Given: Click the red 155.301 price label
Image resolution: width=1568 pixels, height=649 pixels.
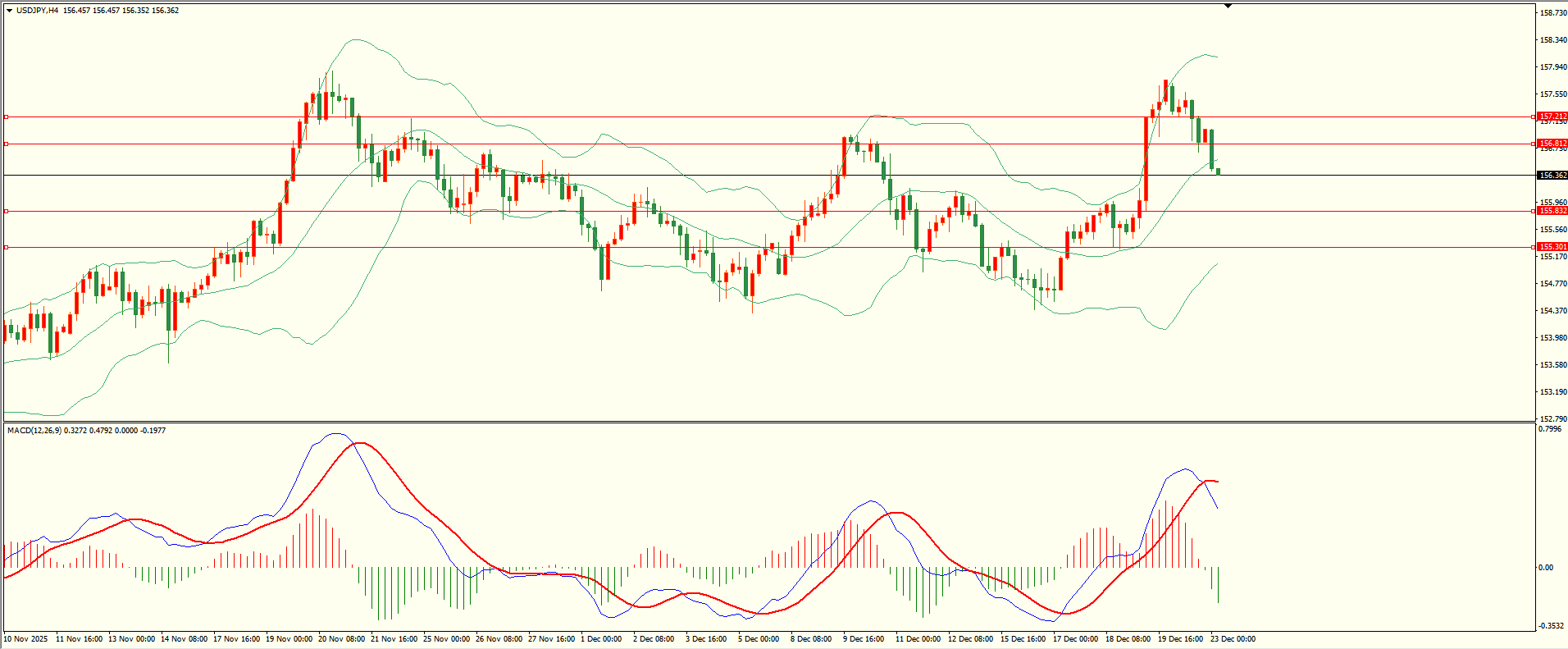Looking at the screenshot, I should [x=1552, y=247].
